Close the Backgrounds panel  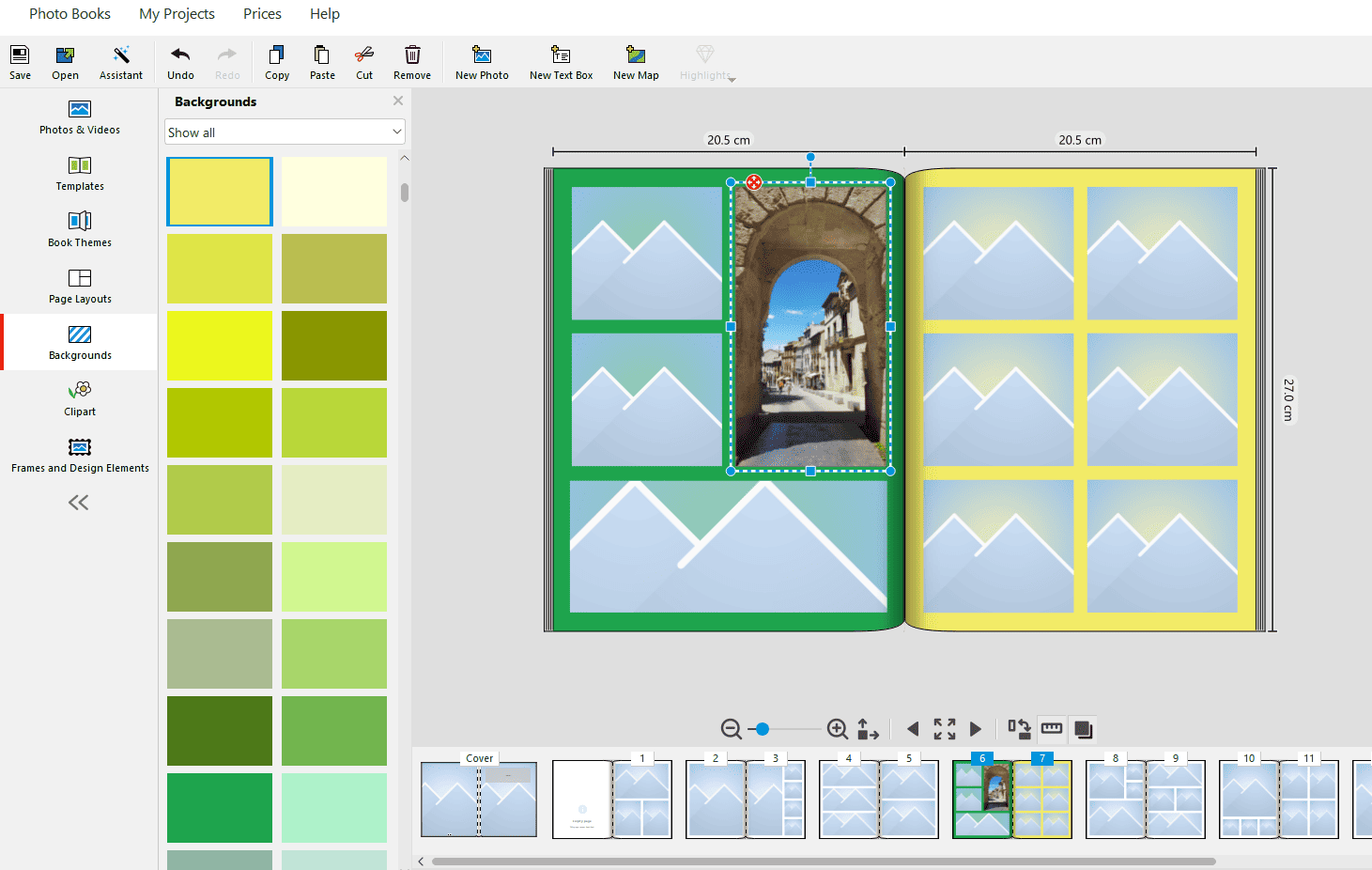398,101
